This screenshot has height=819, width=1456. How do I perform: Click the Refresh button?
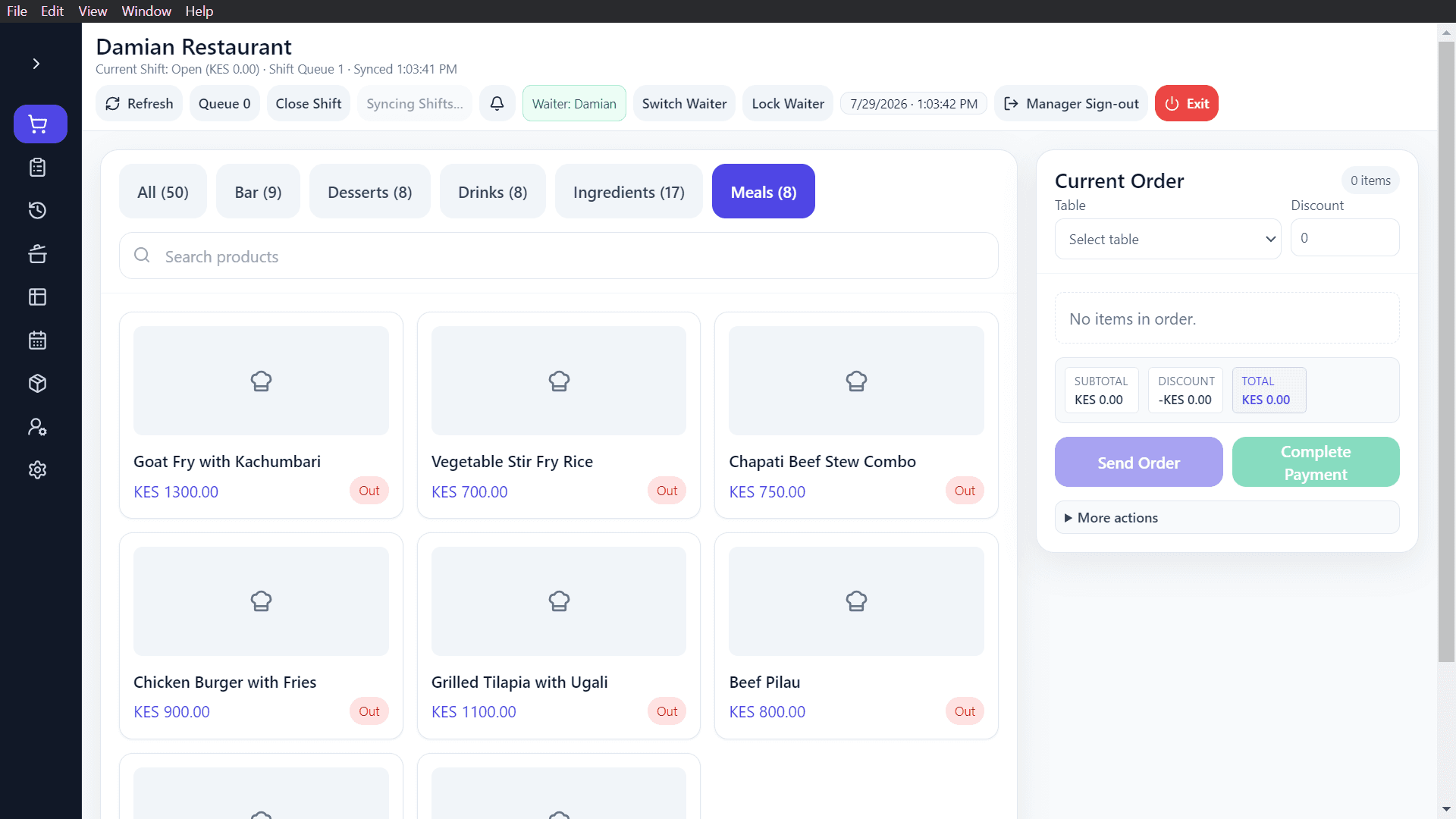140,103
